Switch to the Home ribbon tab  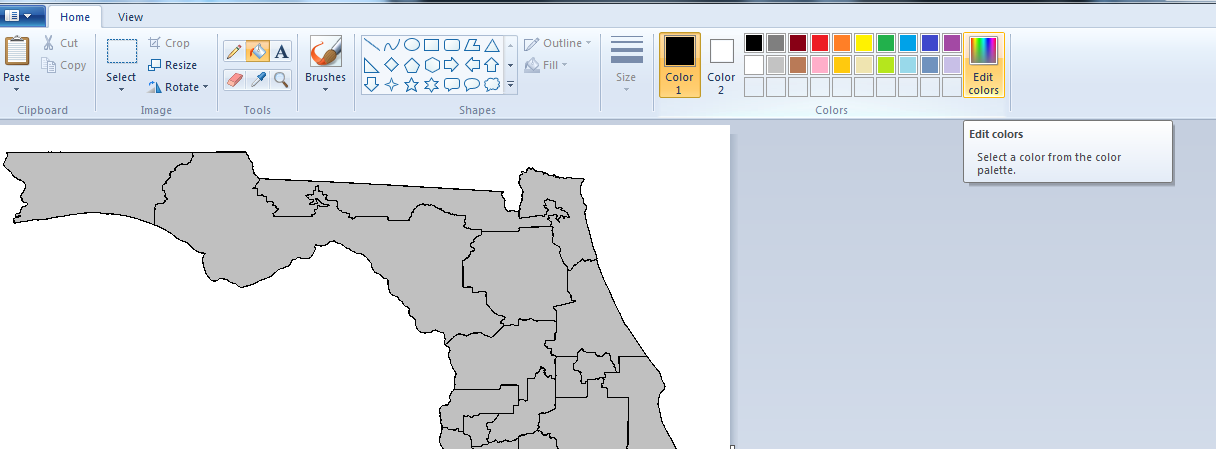point(75,17)
